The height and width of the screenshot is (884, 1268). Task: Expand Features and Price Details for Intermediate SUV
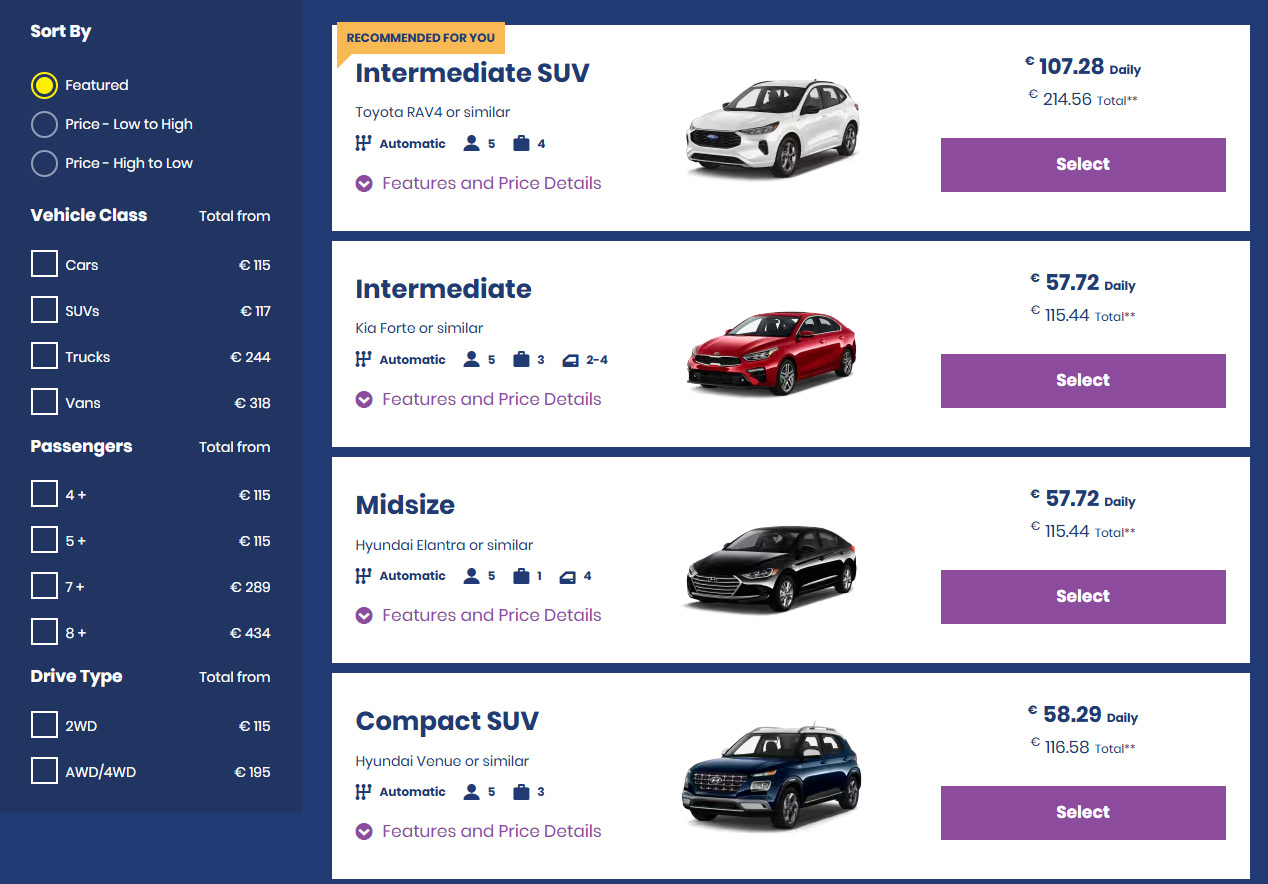point(479,183)
